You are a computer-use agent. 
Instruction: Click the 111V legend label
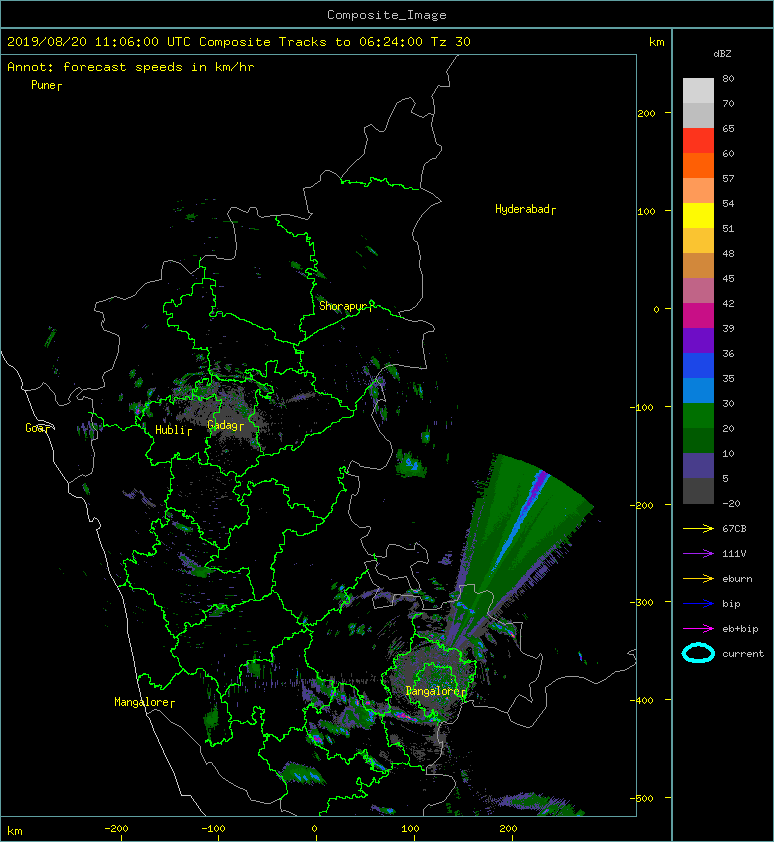(734, 554)
